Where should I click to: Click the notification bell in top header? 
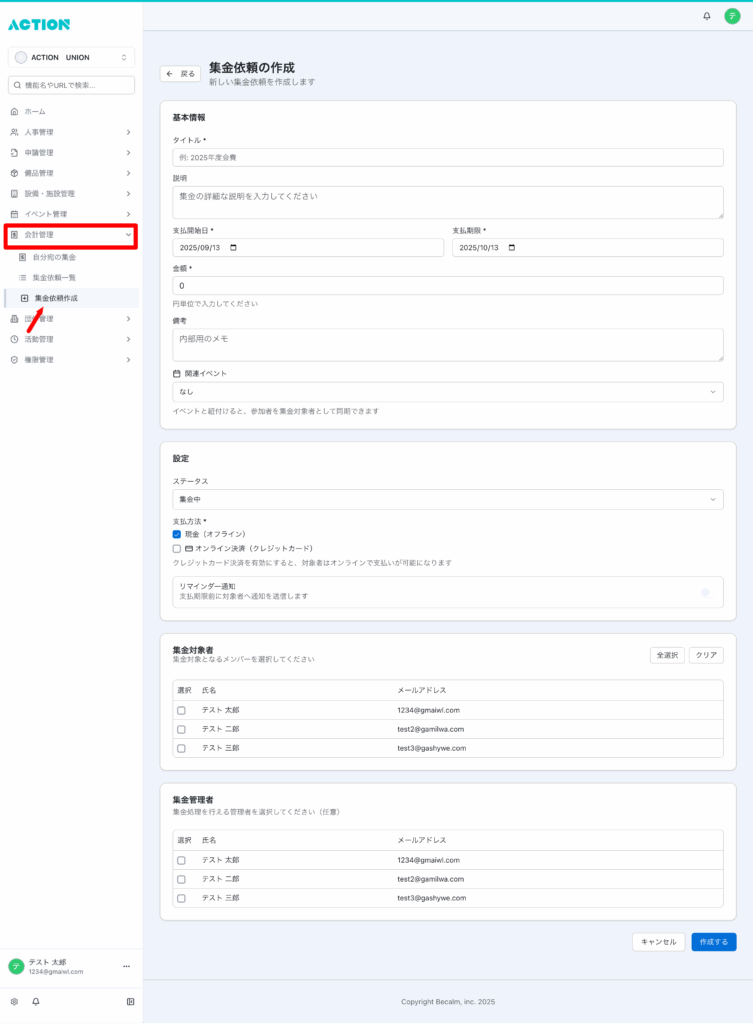[707, 16]
